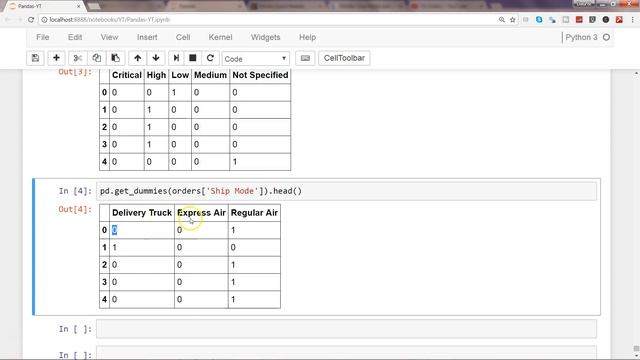Click the 1 in Delivery Truck row 1
640x360 pixels.
(x=115, y=247)
